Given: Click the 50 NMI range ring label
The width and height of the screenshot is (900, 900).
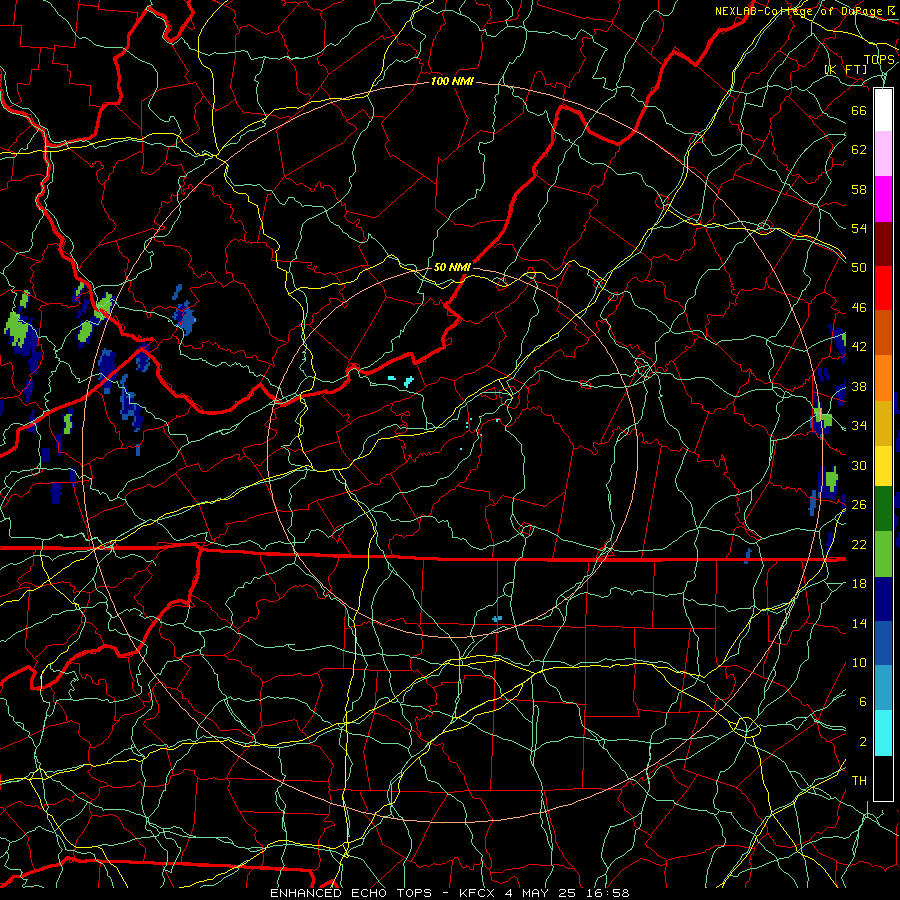Looking at the screenshot, I should [x=452, y=267].
